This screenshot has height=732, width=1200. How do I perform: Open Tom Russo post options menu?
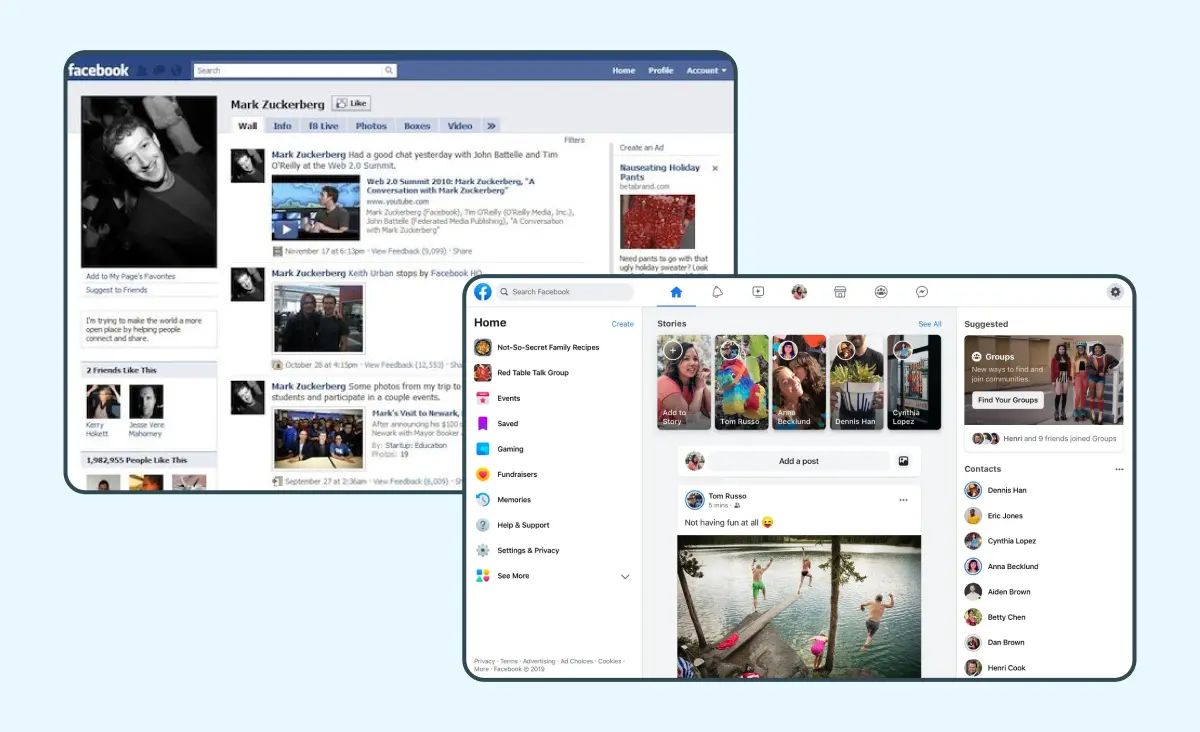click(x=903, y=500)
